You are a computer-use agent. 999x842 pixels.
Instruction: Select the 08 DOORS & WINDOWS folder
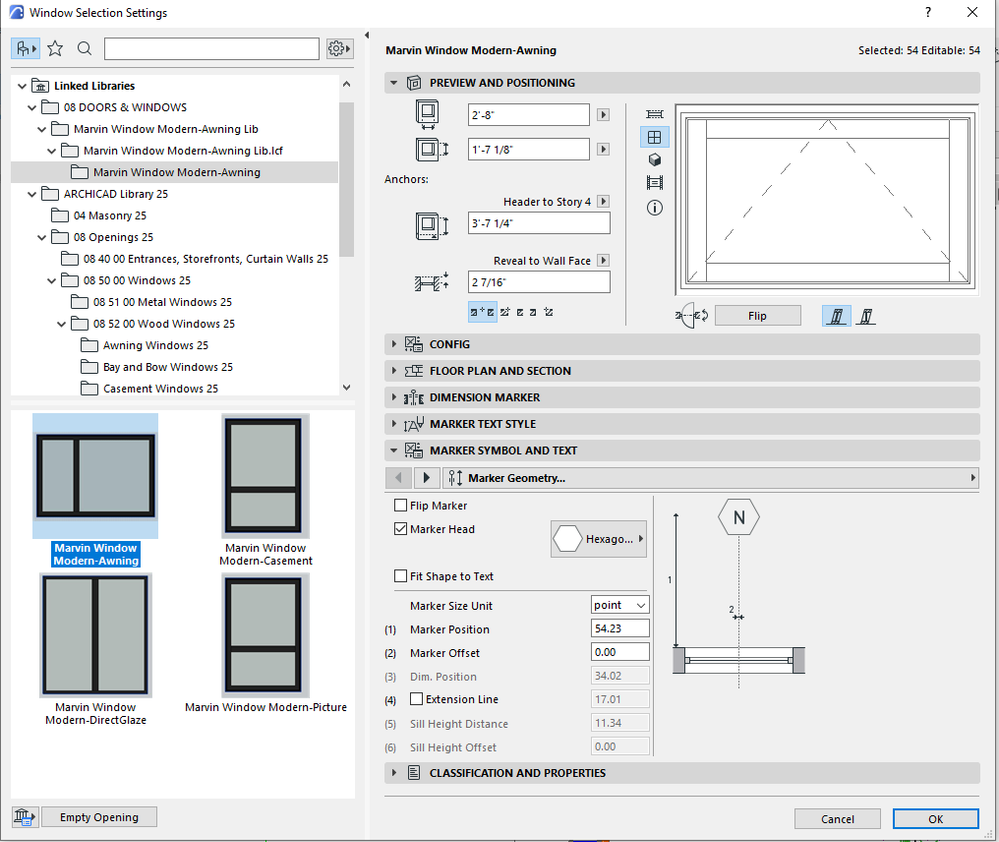point(125,107)
